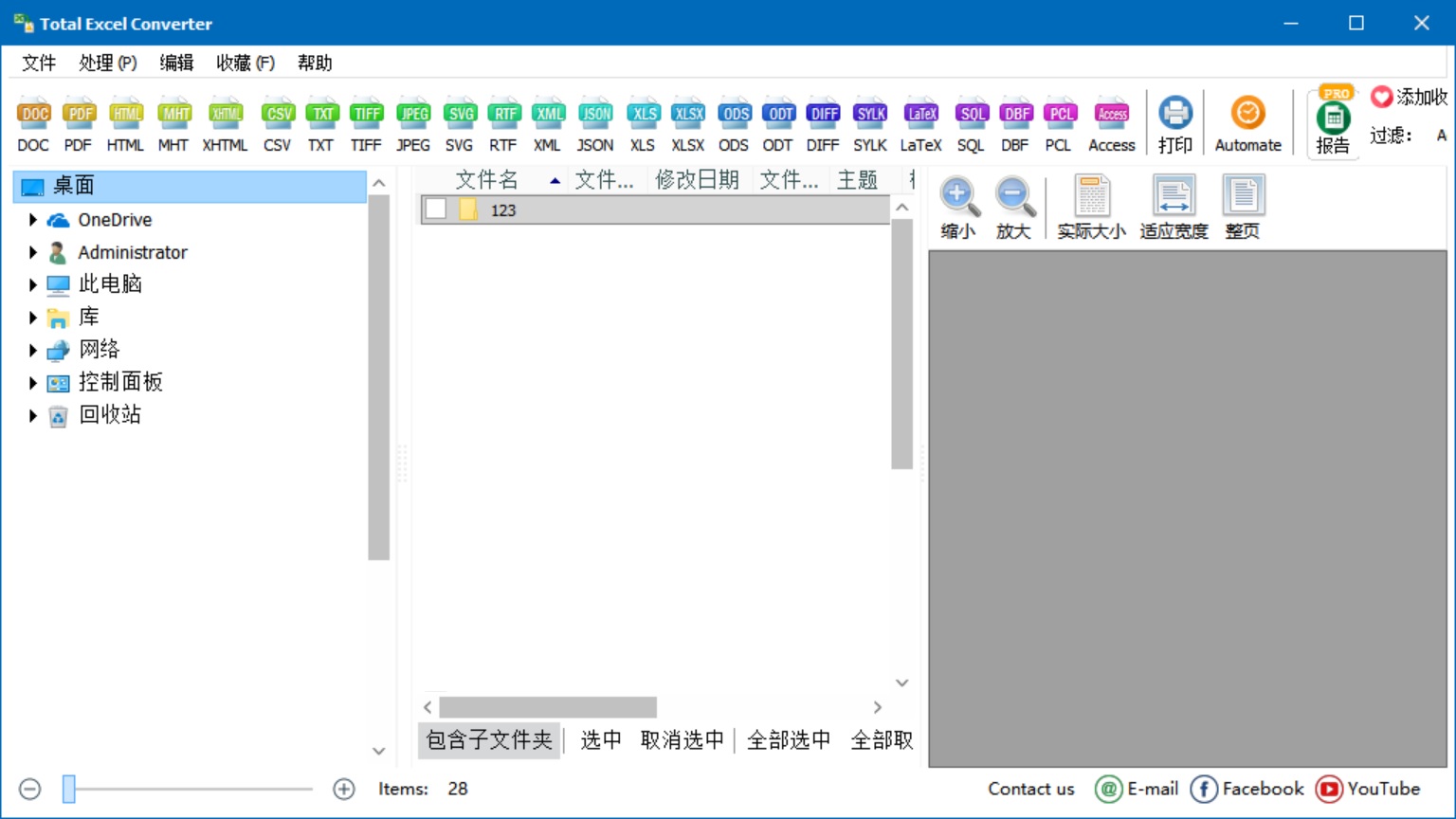Screen dimensions: 1456x819
Task: Toggle 包含子文件夹 include subfolders
Action: click(x=489, y=740)
